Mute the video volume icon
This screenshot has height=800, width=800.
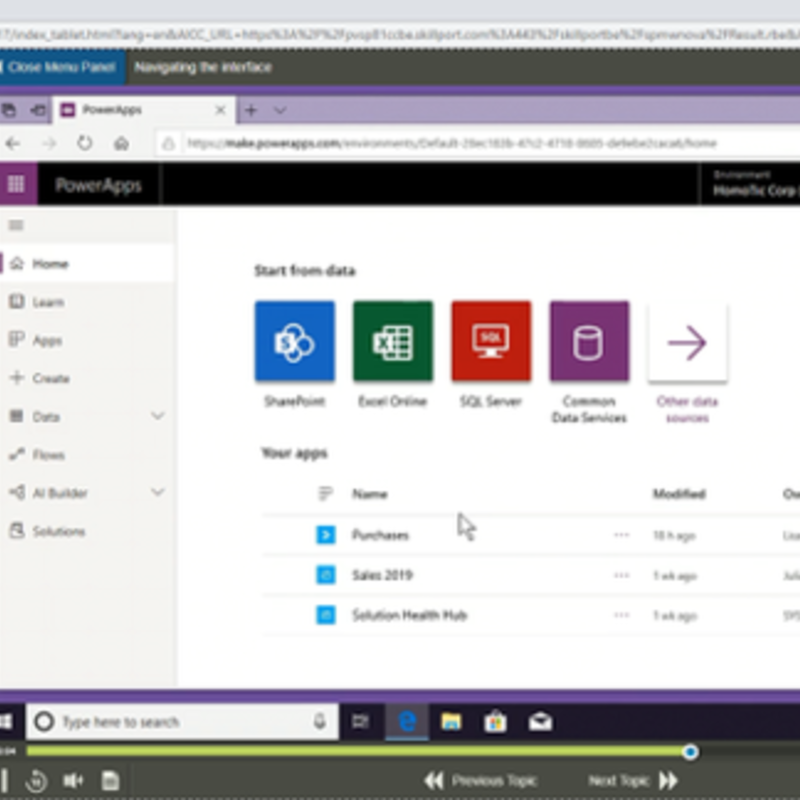[x=73, y=780]
